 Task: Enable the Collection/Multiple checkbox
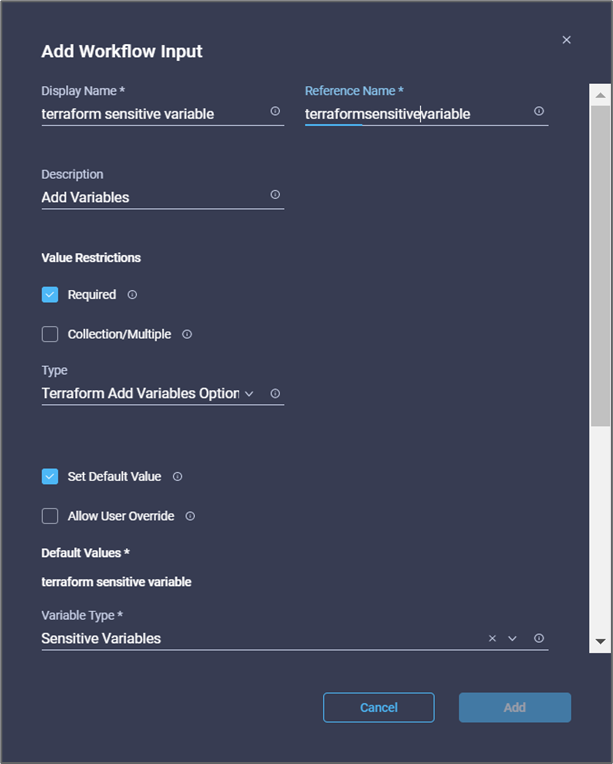(50, 334)
